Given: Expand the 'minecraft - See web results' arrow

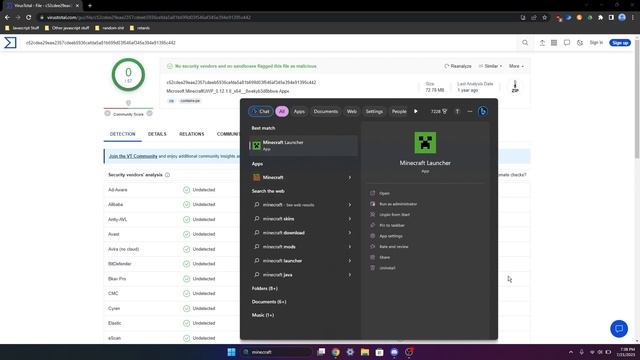Looking at the screenshot, I should click(x=350, y=205).
